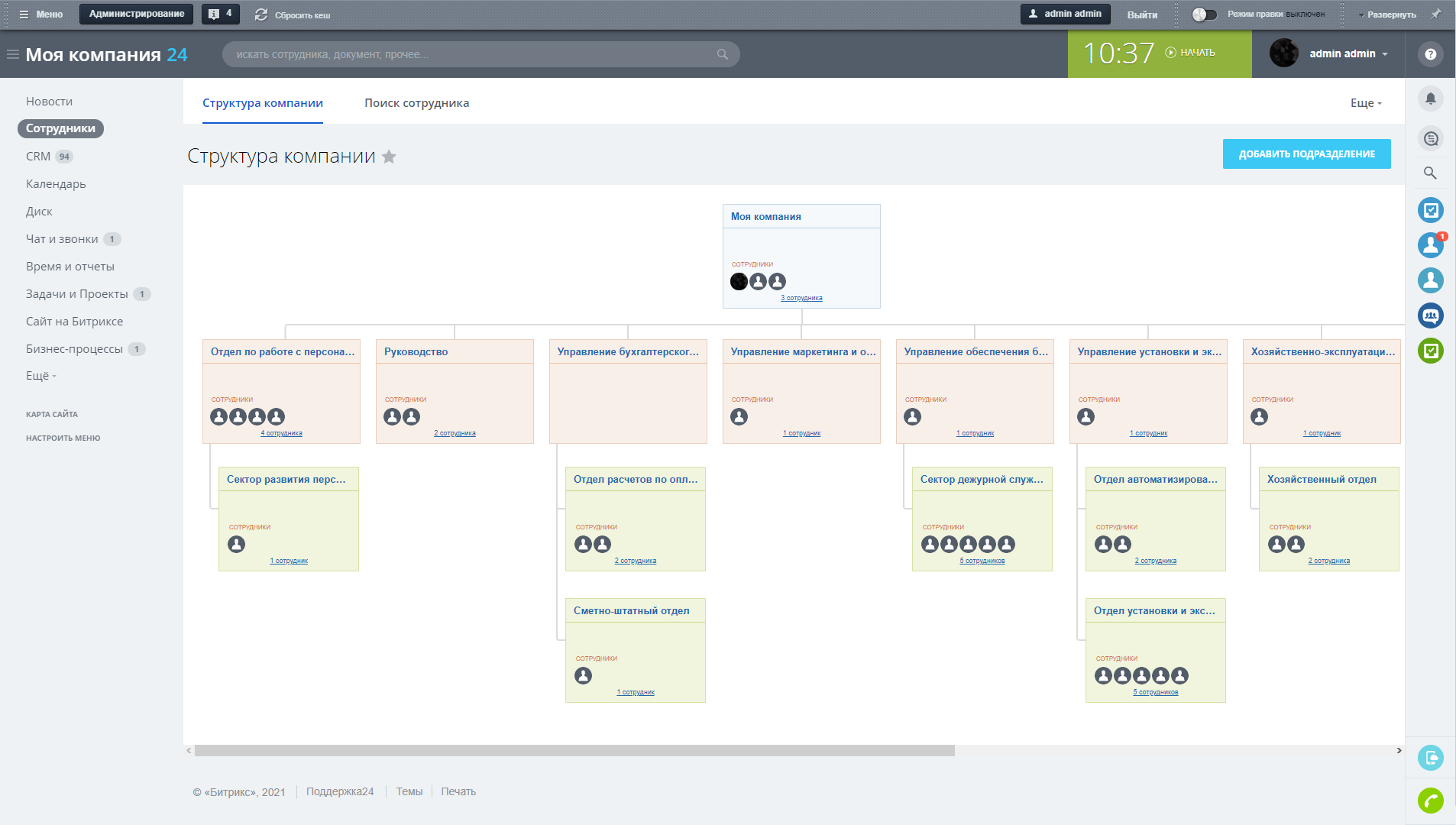Expand the Еще dropdown in tabs
This screenshot has height=825, width=1456.
coord(1366,103)
